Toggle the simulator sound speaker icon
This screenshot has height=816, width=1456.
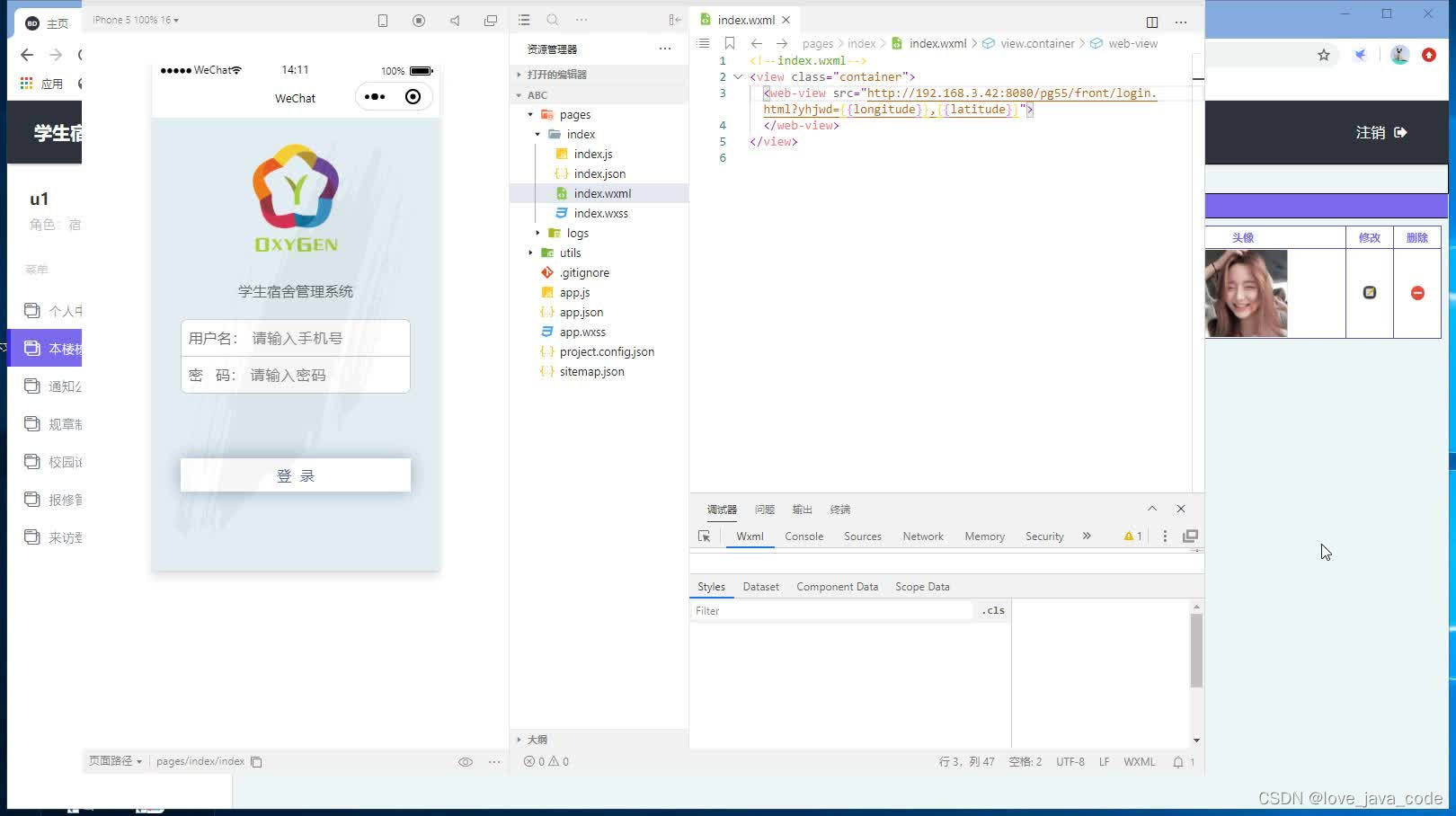pos(455,21)
